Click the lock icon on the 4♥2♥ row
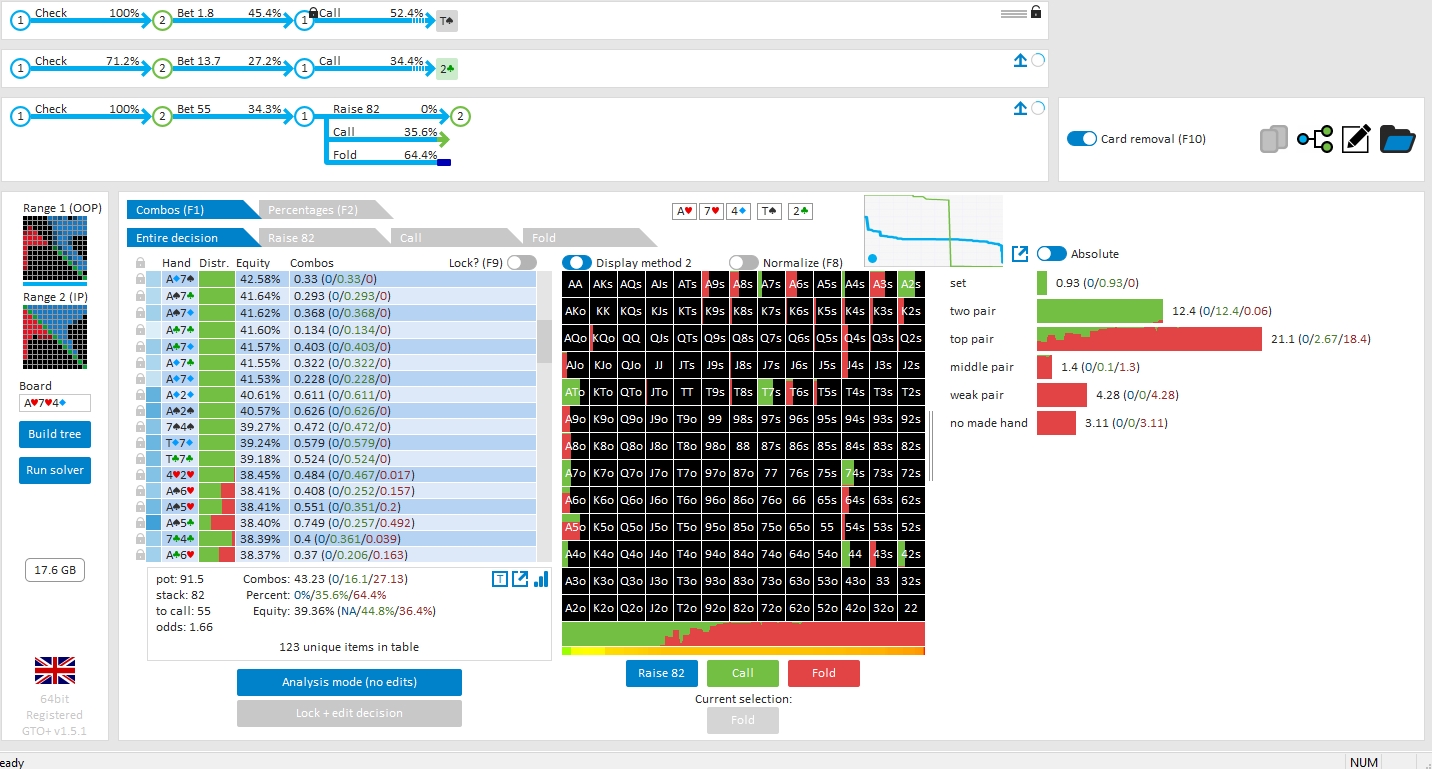The image size is (1432, 769). coord(140,475)
